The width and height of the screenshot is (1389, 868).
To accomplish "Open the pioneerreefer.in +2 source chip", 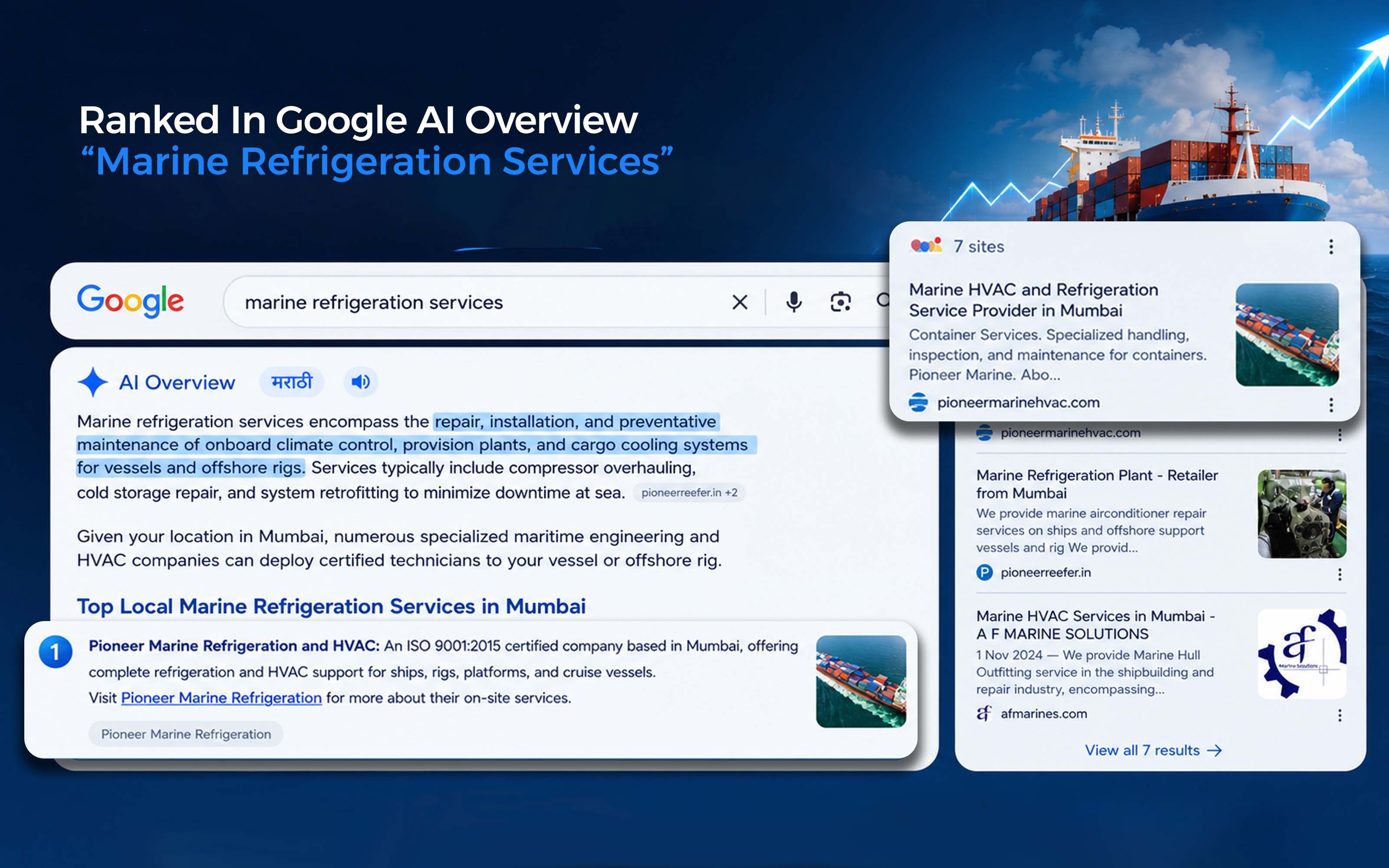I will (689, 493).
